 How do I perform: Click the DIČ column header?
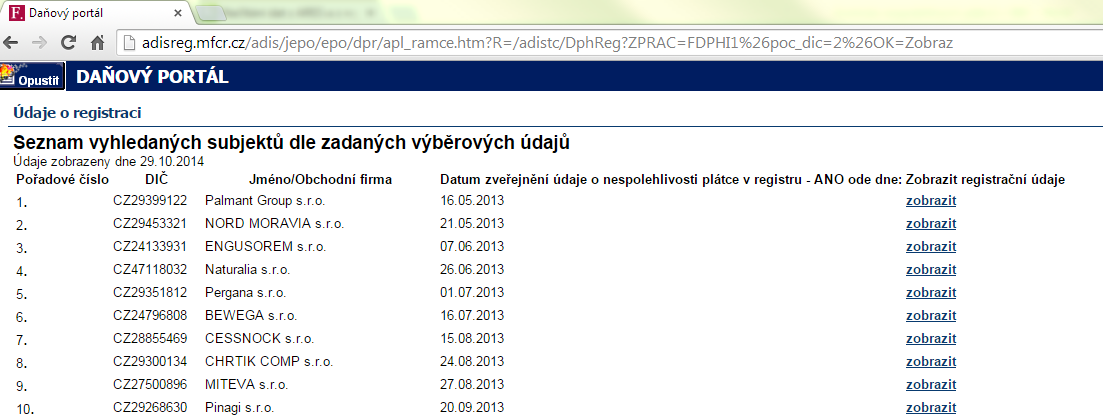(x=157, y=179)
